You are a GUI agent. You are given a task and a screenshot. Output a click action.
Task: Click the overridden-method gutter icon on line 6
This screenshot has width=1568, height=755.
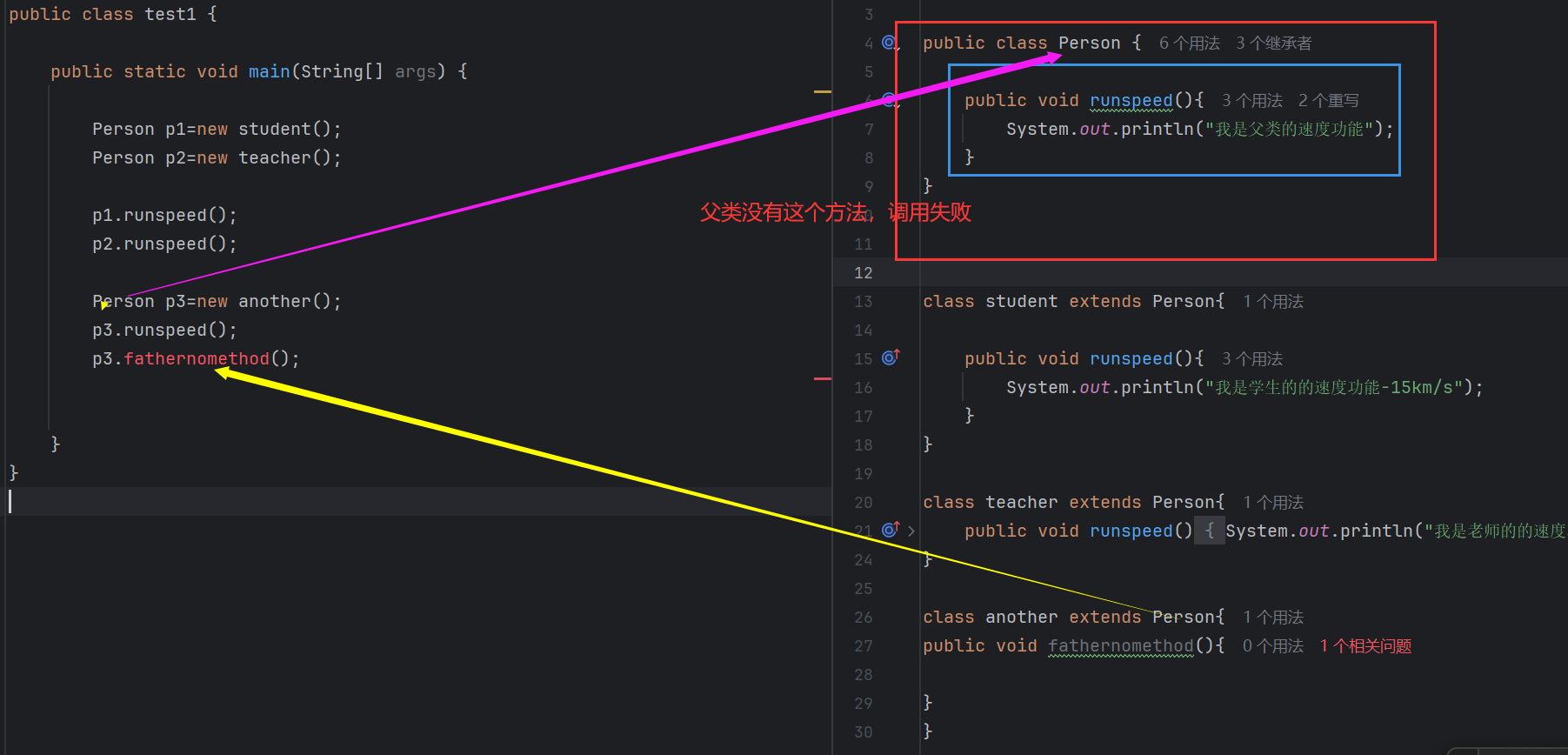(889, 100)
